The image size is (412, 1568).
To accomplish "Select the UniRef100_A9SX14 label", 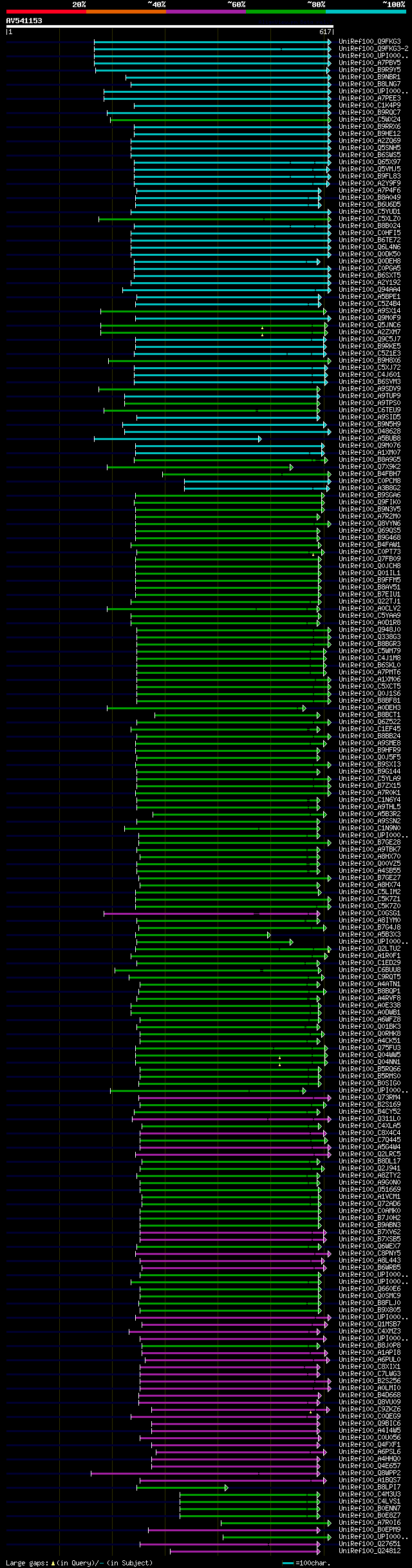I will (370, 311).
